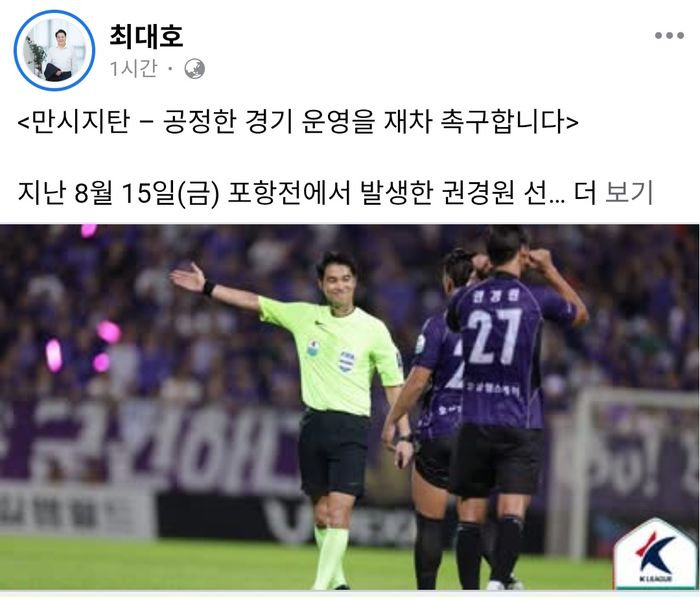The image size is (700, 597).
Task: Open the 최대호 profile name link
Action: pos(146,37)
